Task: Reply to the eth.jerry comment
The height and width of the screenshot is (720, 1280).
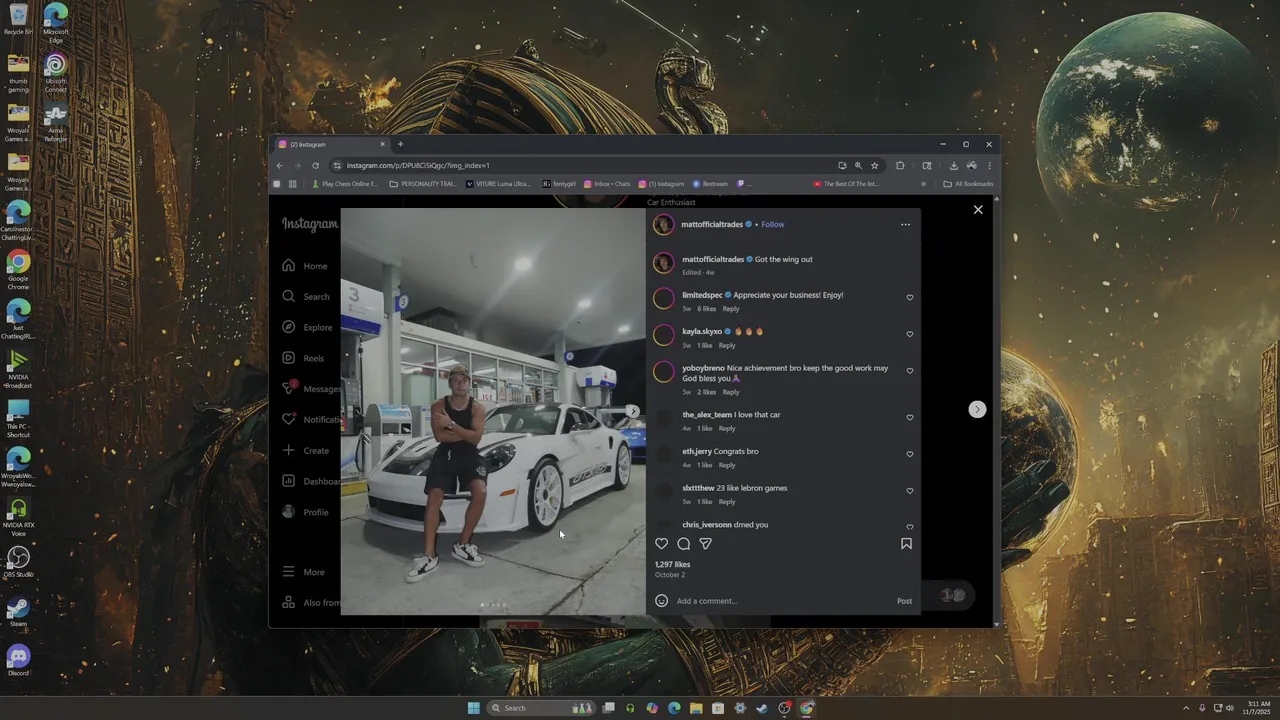Action: [727, 465]
